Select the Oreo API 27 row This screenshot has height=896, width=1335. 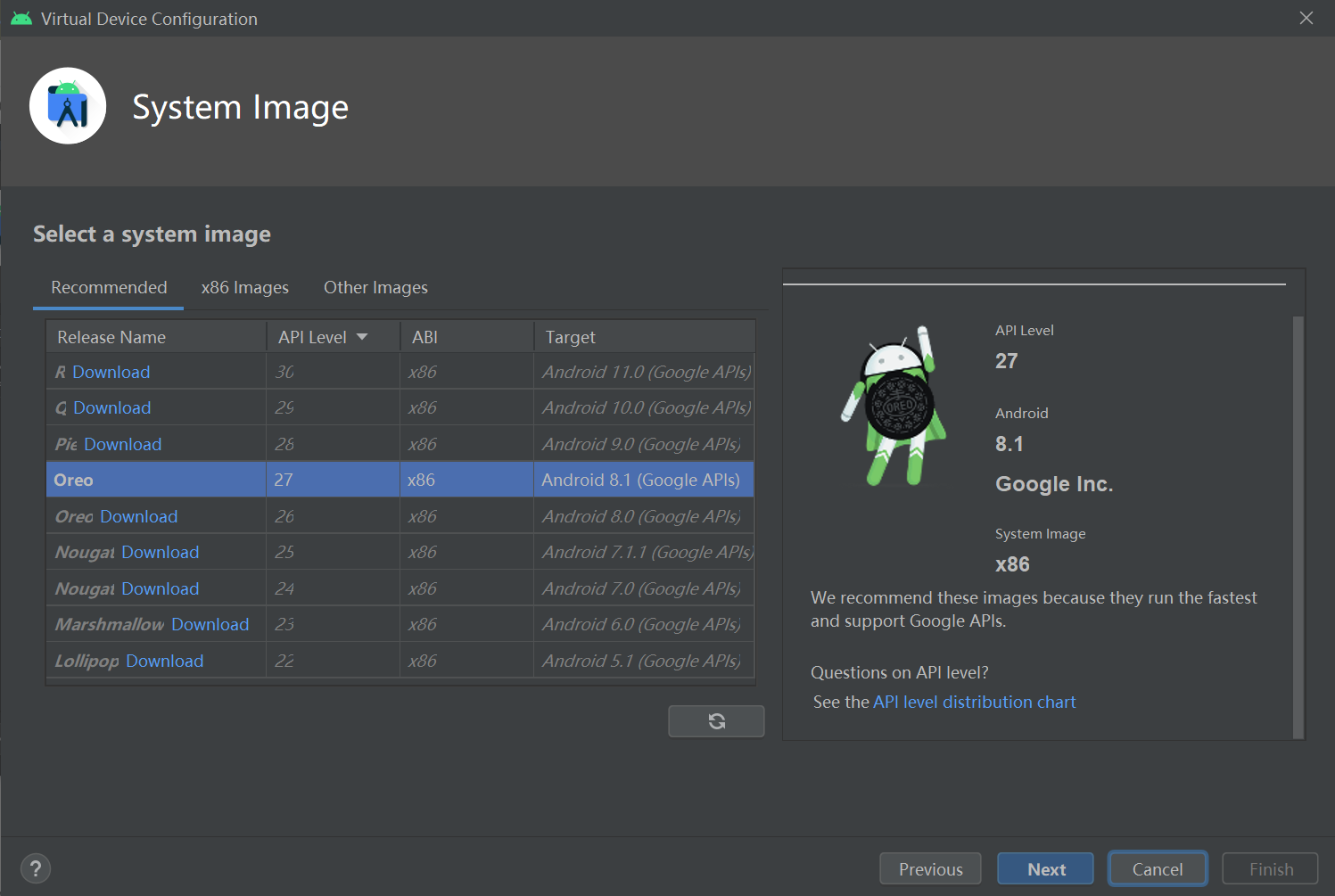400,480
